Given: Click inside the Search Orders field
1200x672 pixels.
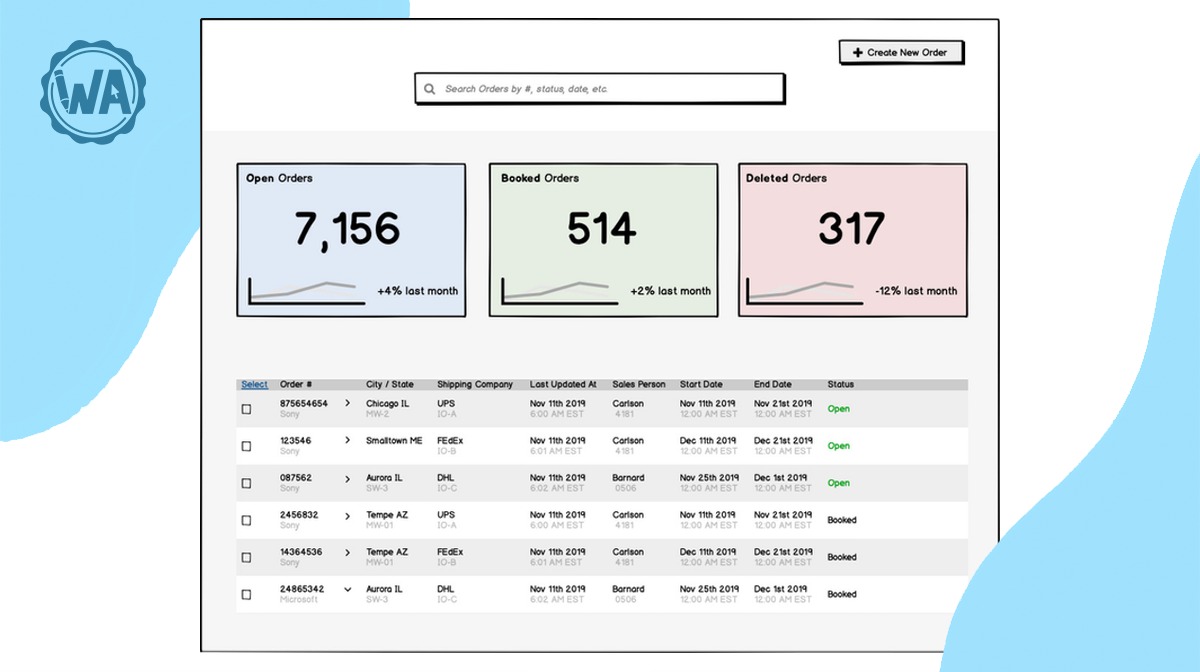Looking at the screenshot, I should pyautogui.click(x=600, y=88).
